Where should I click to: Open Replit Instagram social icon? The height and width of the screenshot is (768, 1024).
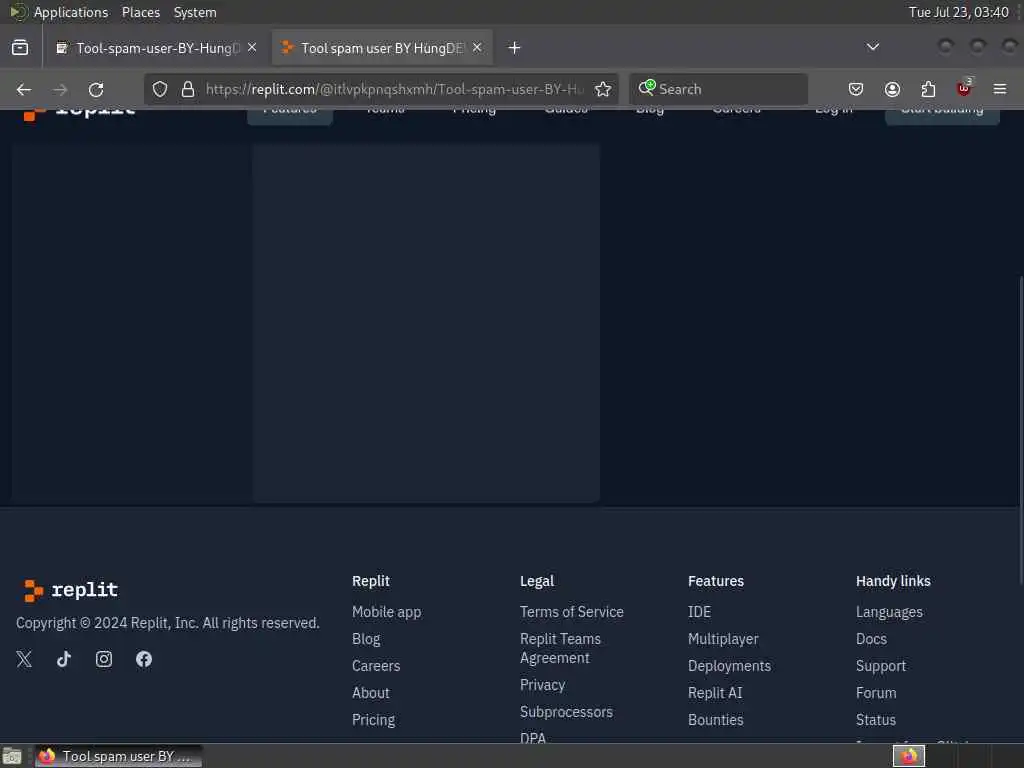coord(104,659)
